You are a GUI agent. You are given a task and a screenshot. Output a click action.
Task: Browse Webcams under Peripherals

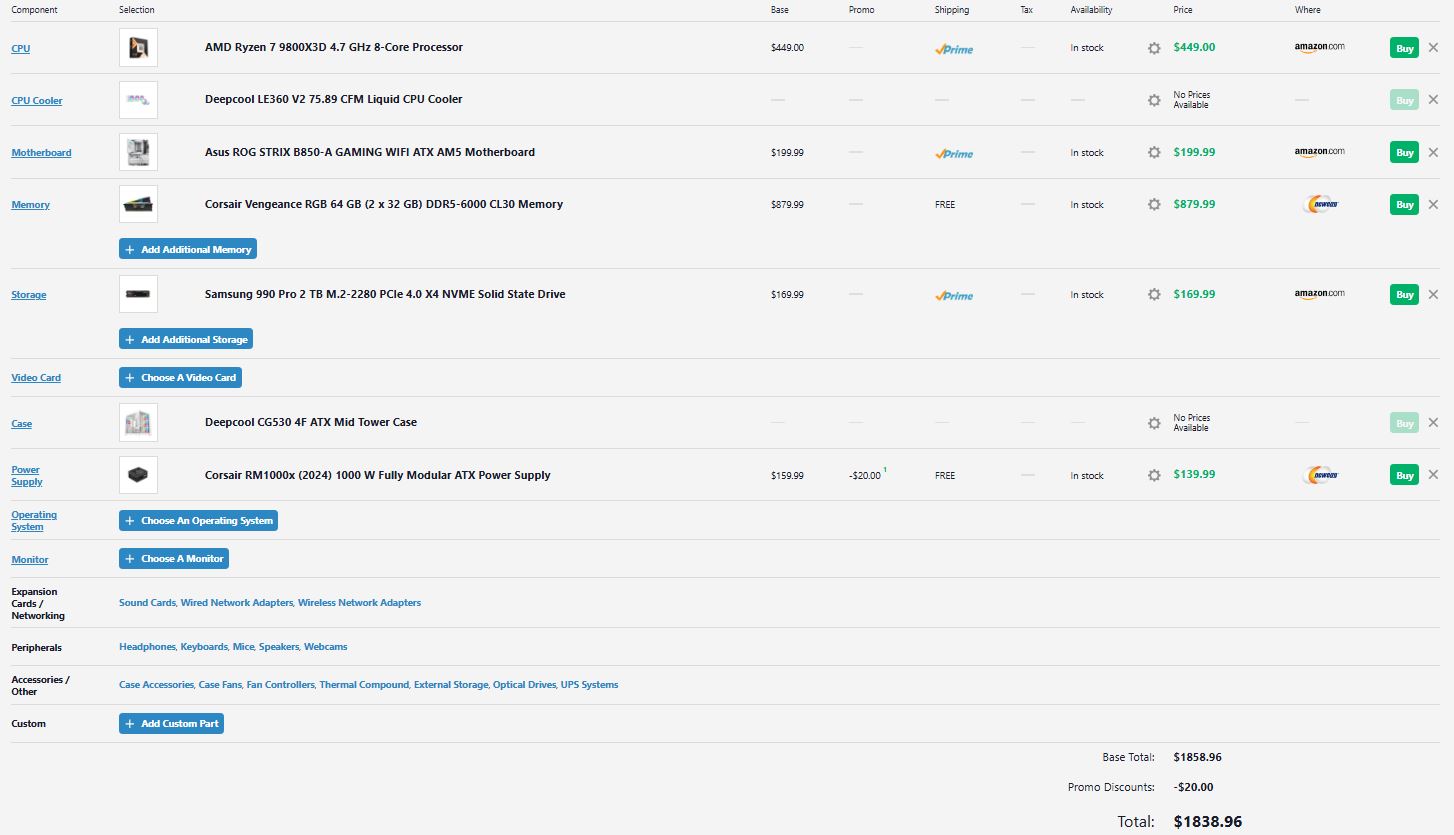click(x=326, y=647)
